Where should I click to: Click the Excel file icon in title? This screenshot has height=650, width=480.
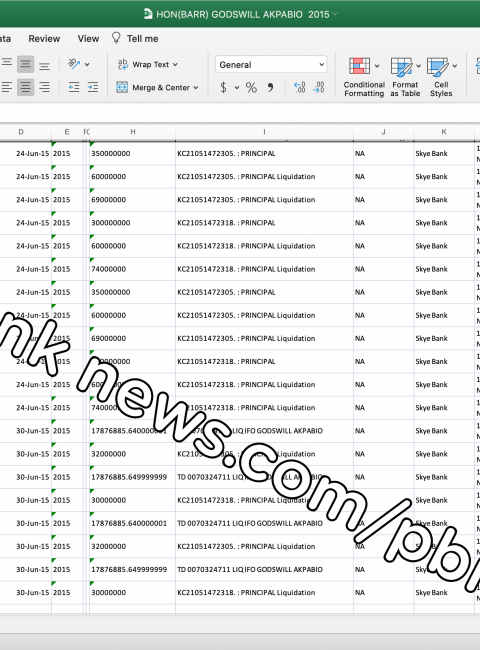click(148, 14)
